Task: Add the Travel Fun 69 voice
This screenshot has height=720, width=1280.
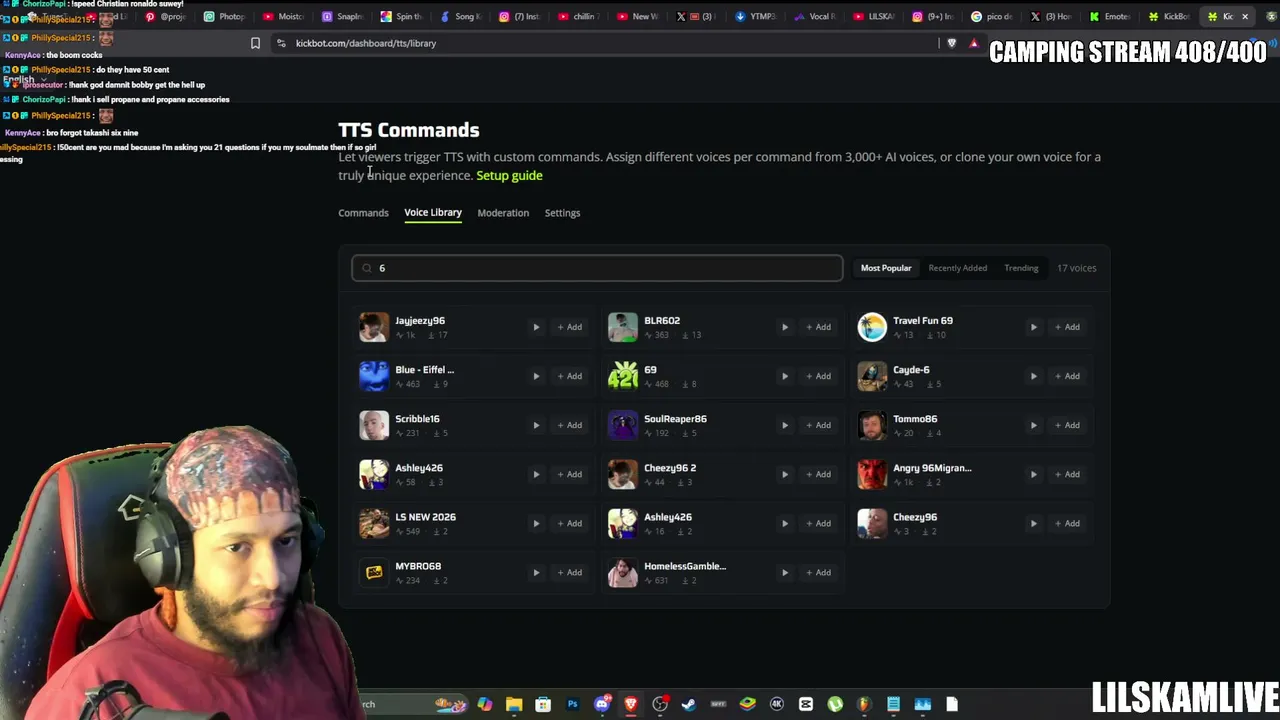Action: click(1067, 327)
